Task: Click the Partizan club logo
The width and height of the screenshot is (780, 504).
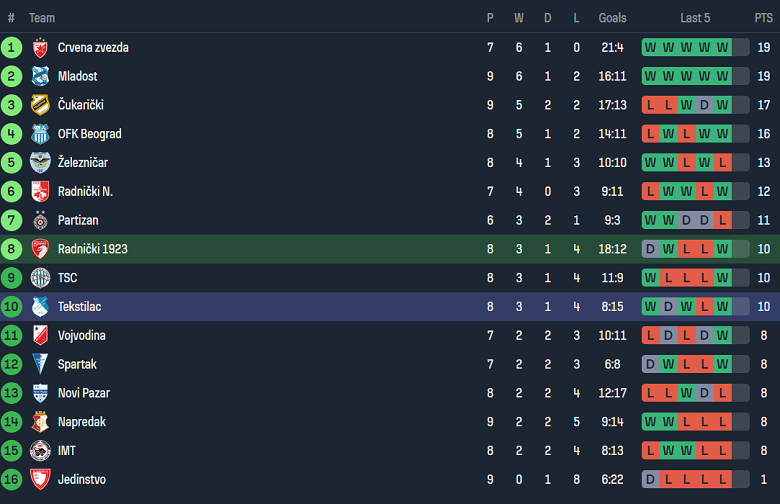Action: point(40,220)
